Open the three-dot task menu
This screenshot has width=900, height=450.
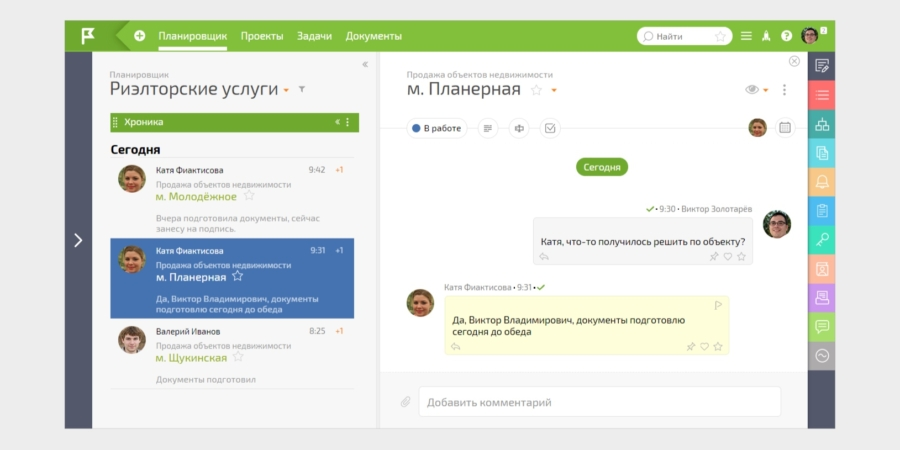point(784,90)
